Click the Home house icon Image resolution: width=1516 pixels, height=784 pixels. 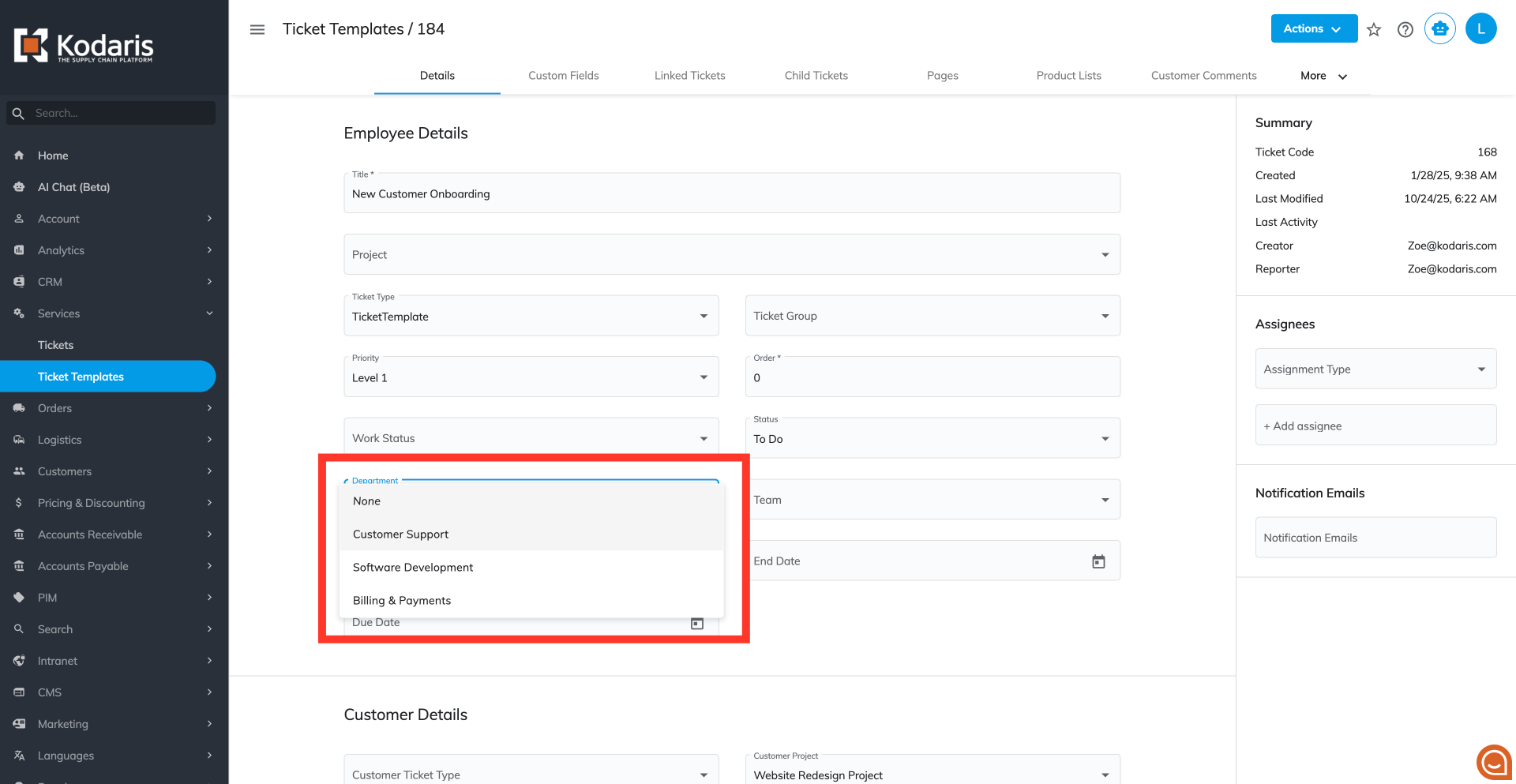pos(19,156)
